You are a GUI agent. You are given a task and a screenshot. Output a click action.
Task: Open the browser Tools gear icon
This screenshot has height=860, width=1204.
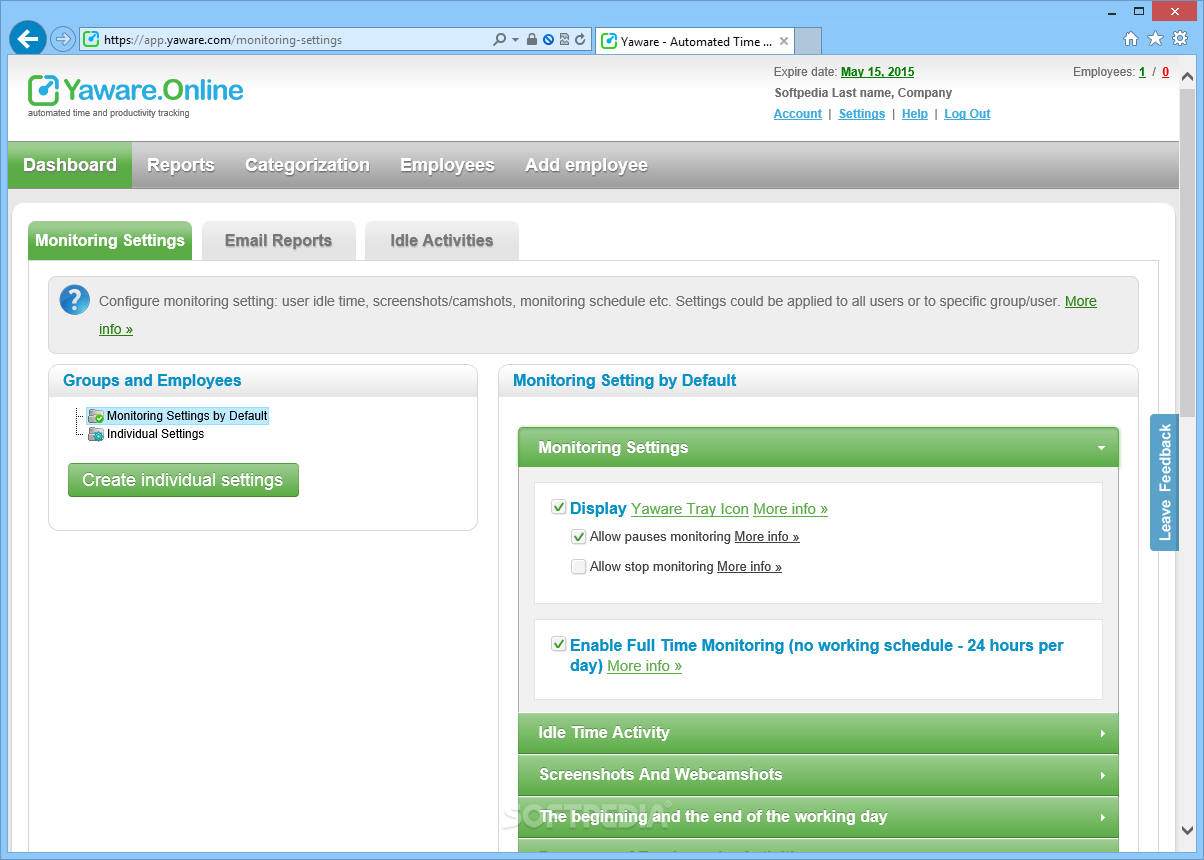[x=1180, y=39]
